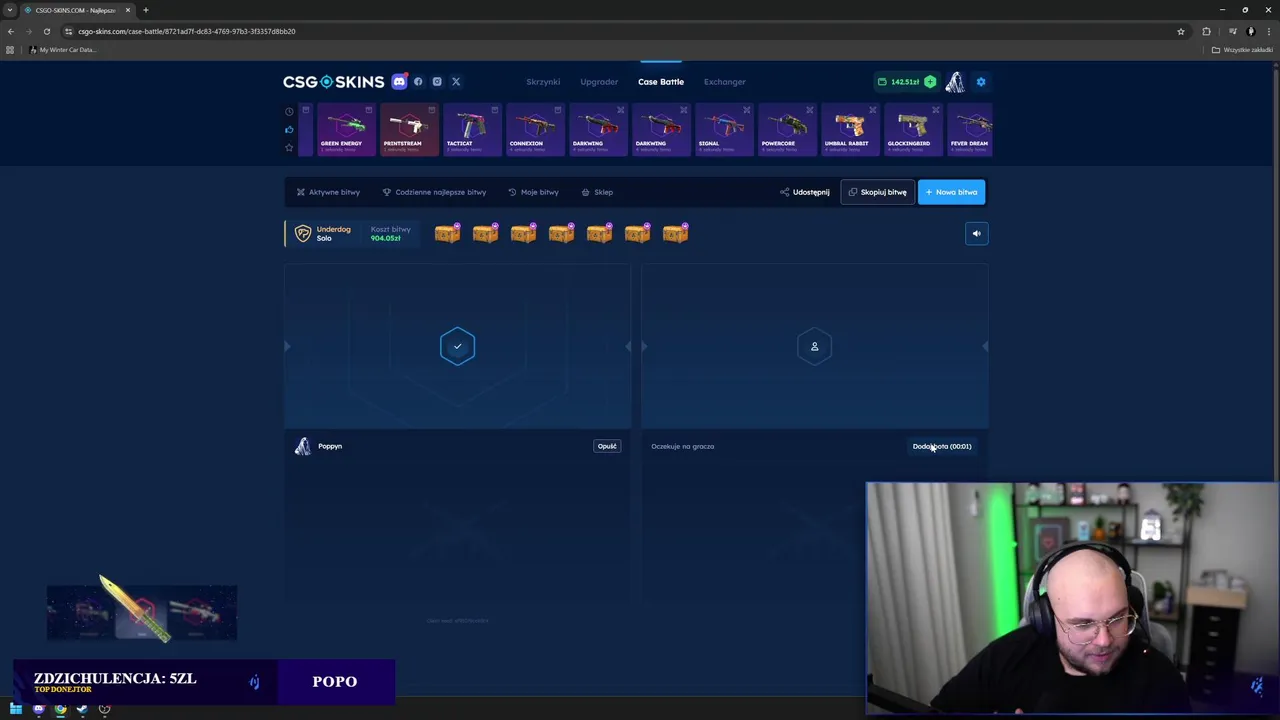1280x720 pixels.
Task: Open the Case Battle section
Action: (x=661, y=82)
